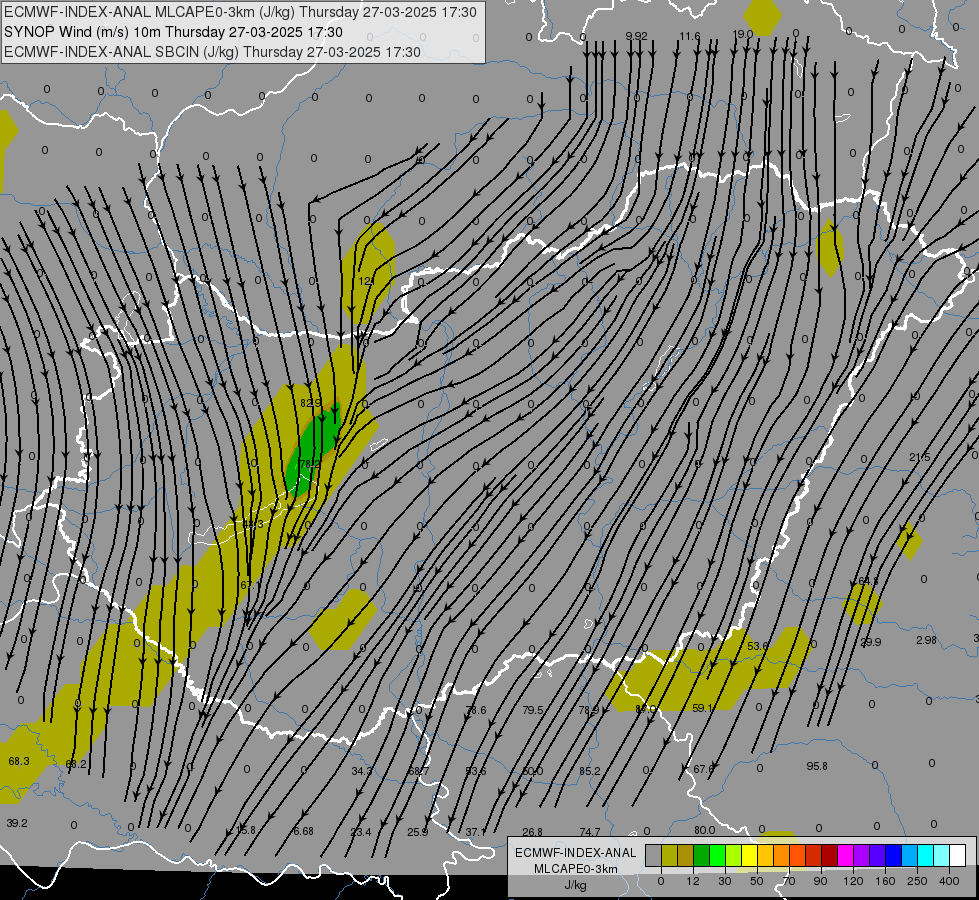Click legend tick value 50
Viewport: 979px width, 900px height.
click(757, 881)
